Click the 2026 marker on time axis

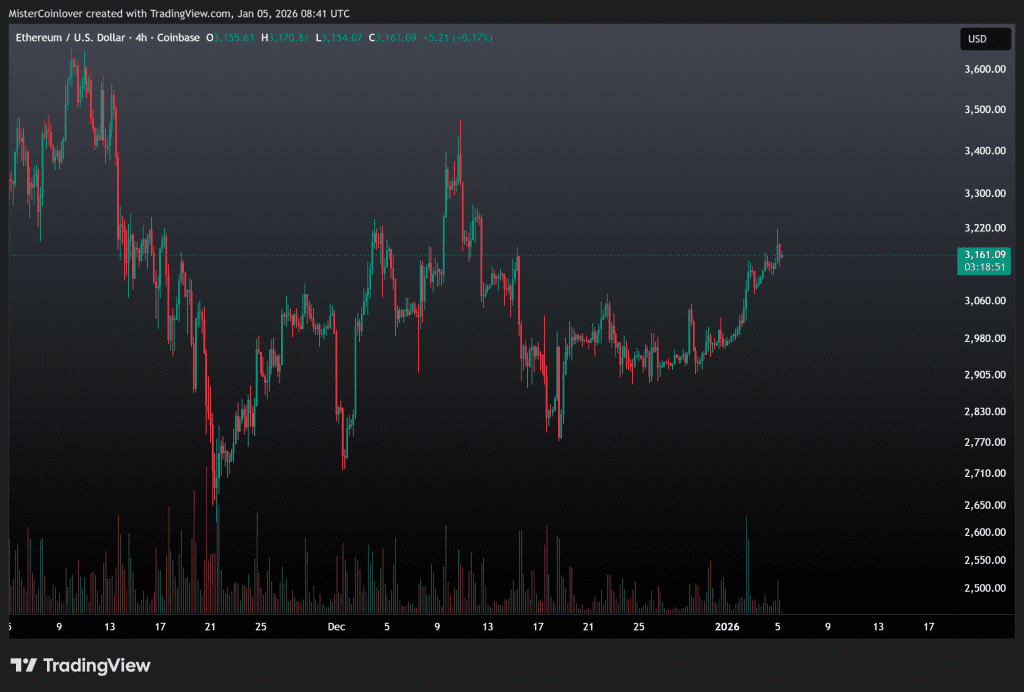(x=728, y=627)
